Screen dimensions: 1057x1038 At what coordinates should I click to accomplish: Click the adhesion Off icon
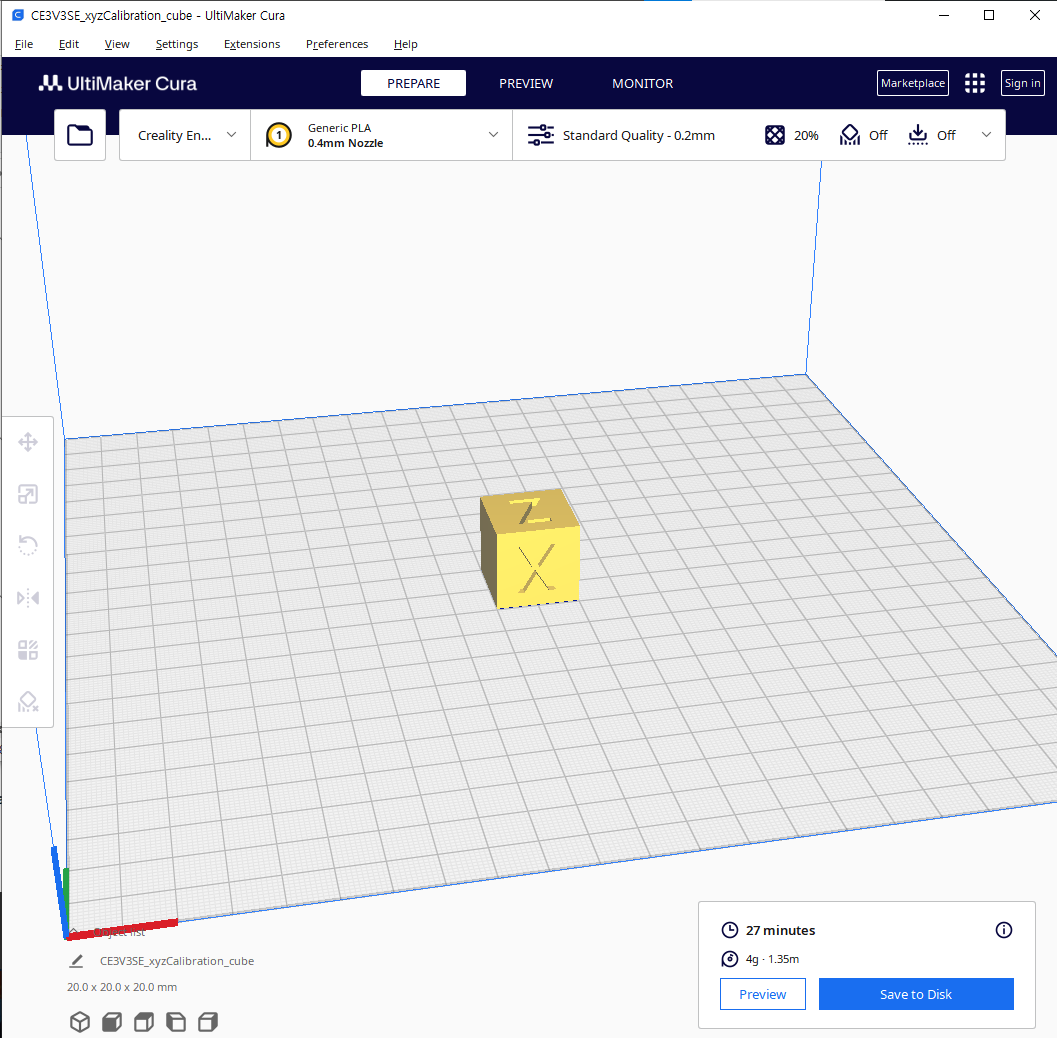coord(917,135)
